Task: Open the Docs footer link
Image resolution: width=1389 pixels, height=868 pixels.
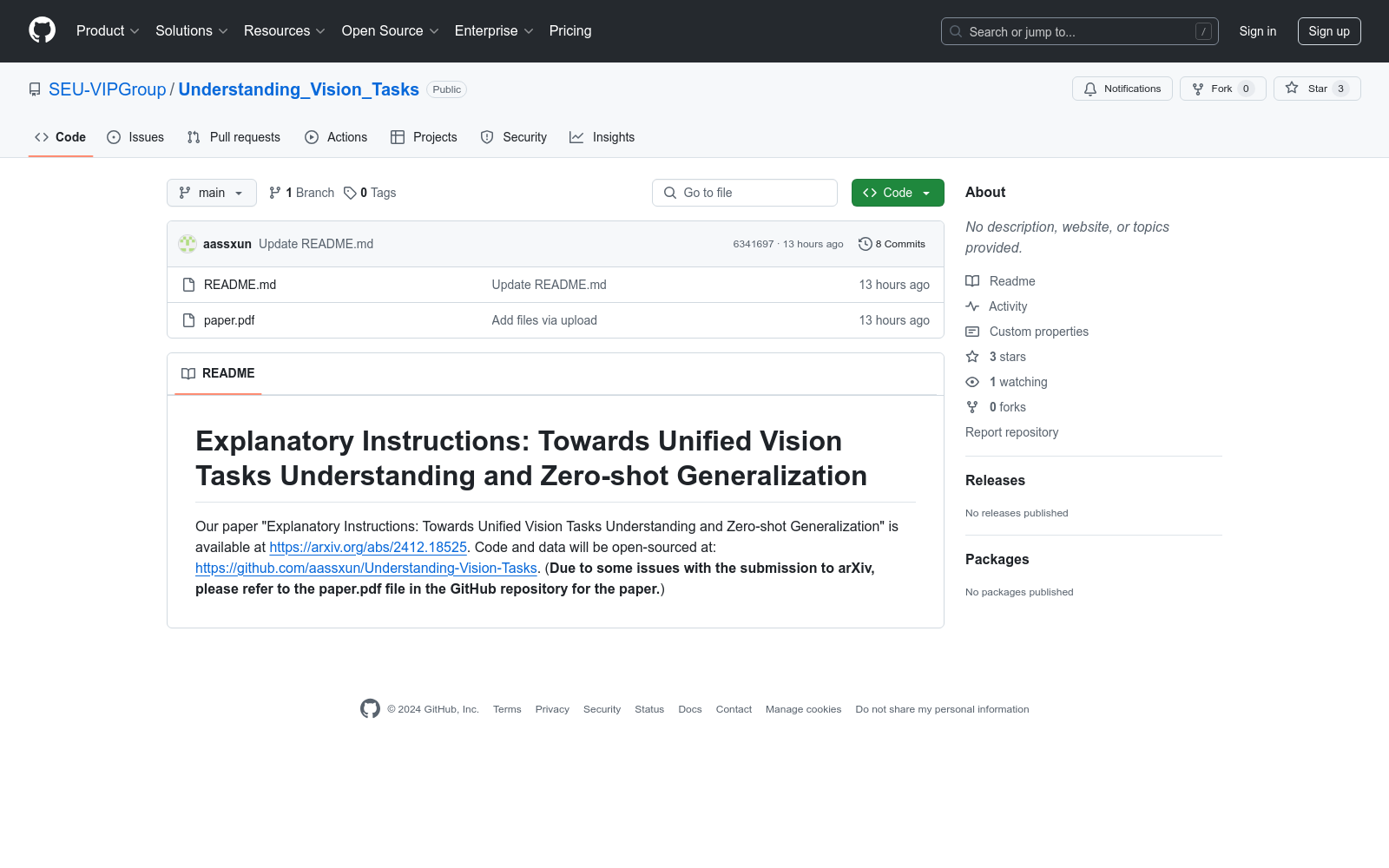Action: click(x=690, y=709)
